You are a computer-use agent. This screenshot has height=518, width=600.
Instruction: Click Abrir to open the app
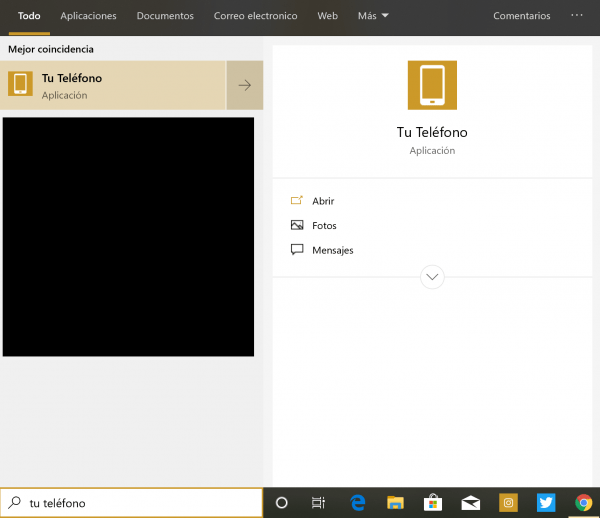(x=323, y=201)
